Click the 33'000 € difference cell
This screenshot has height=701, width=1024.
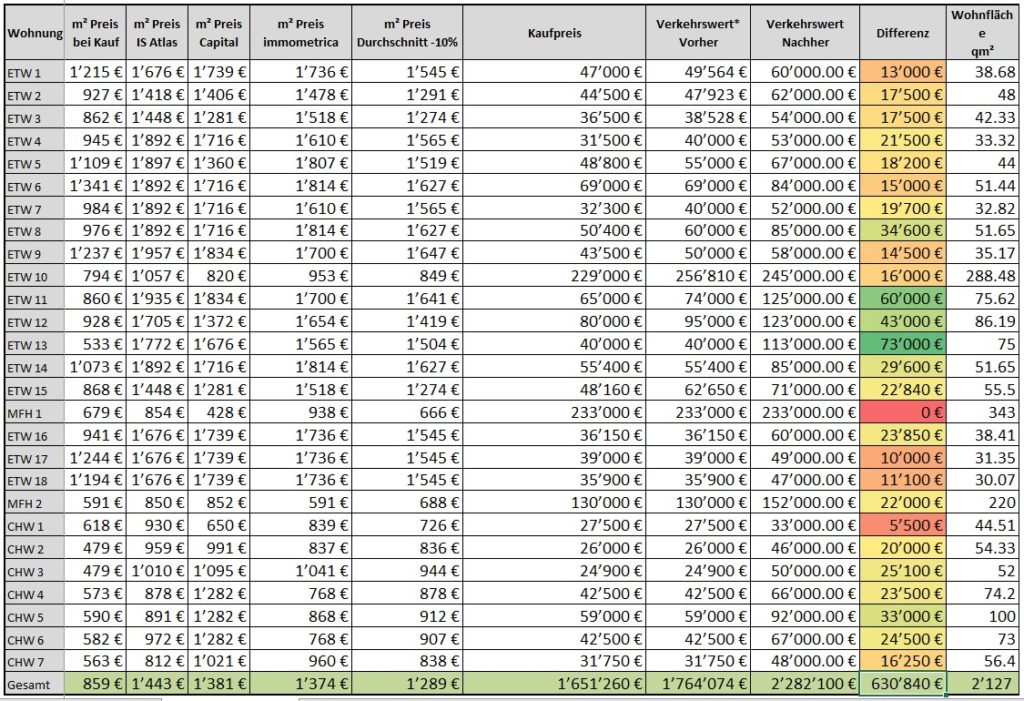(x=903, y=616)
